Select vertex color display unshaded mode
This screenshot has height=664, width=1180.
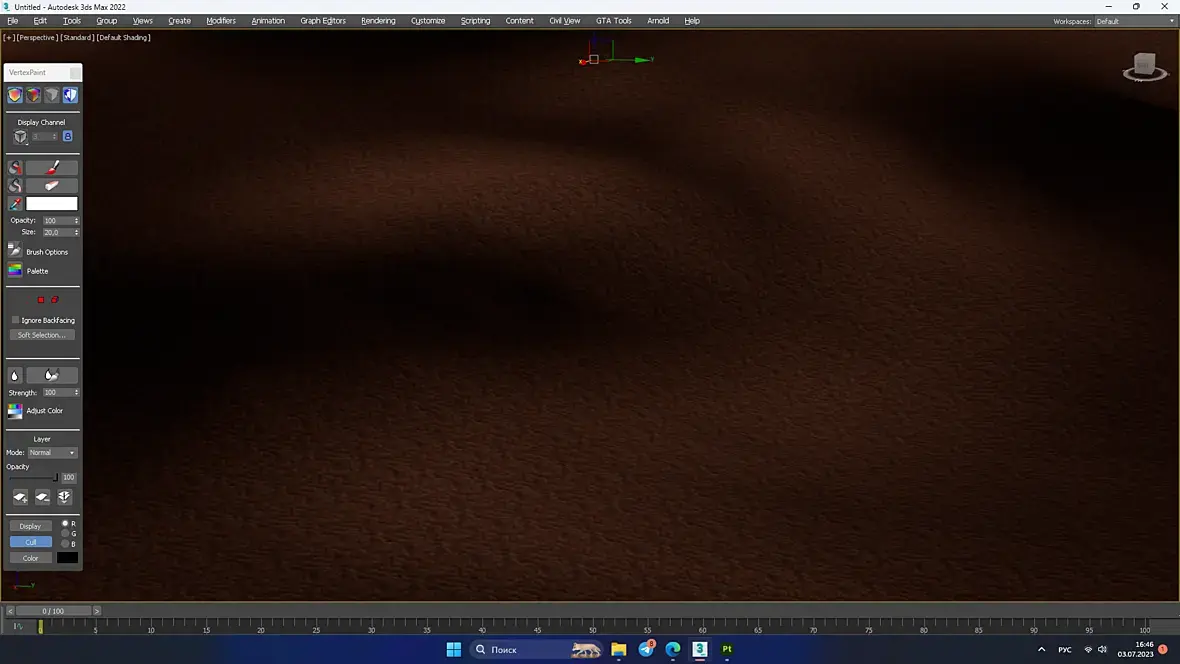[x=33, y=95]
